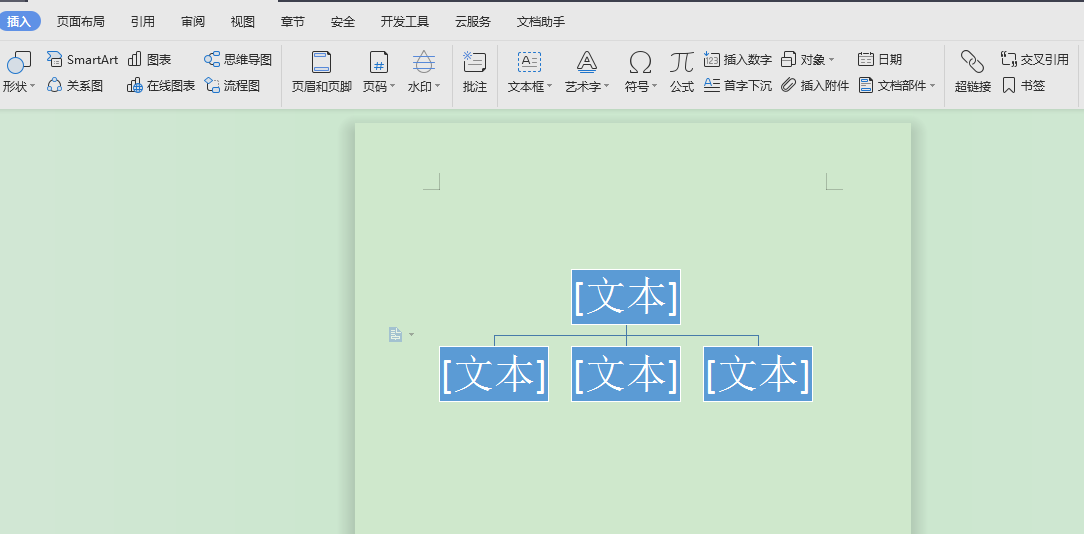Expand the Watermark (水印) dropdown arrow
This screenshot has width=1084, height=534.
tap(437, 86)
